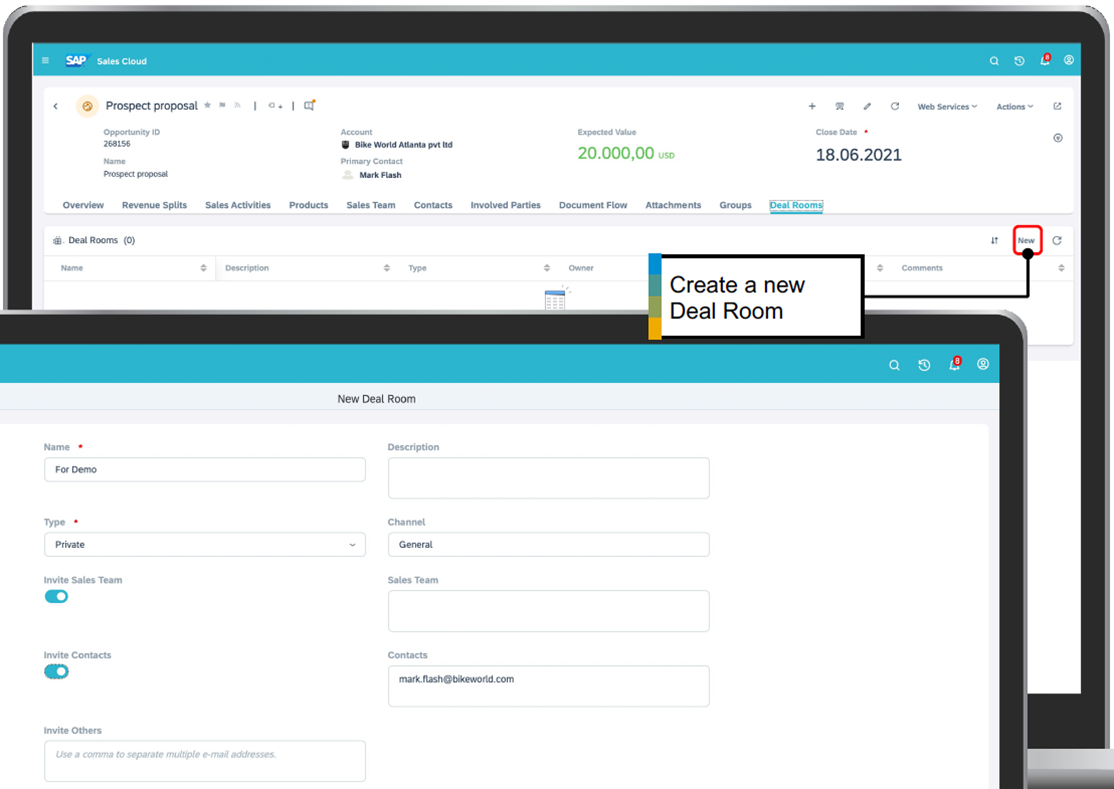Click sort arrows on Comments column in Deal Rooms table

(x=1061, y=268)
